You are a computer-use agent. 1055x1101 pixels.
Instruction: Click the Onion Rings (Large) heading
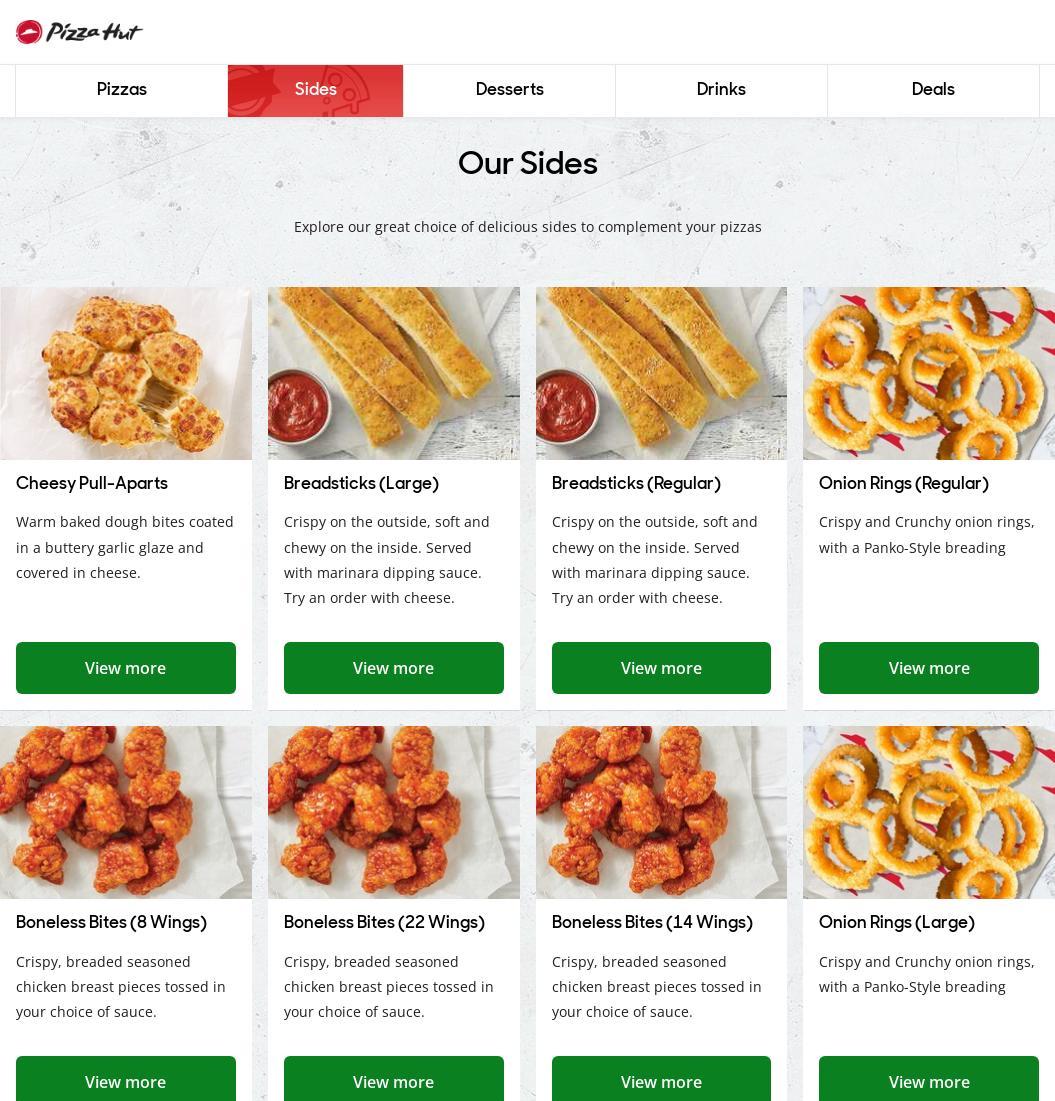896,922
